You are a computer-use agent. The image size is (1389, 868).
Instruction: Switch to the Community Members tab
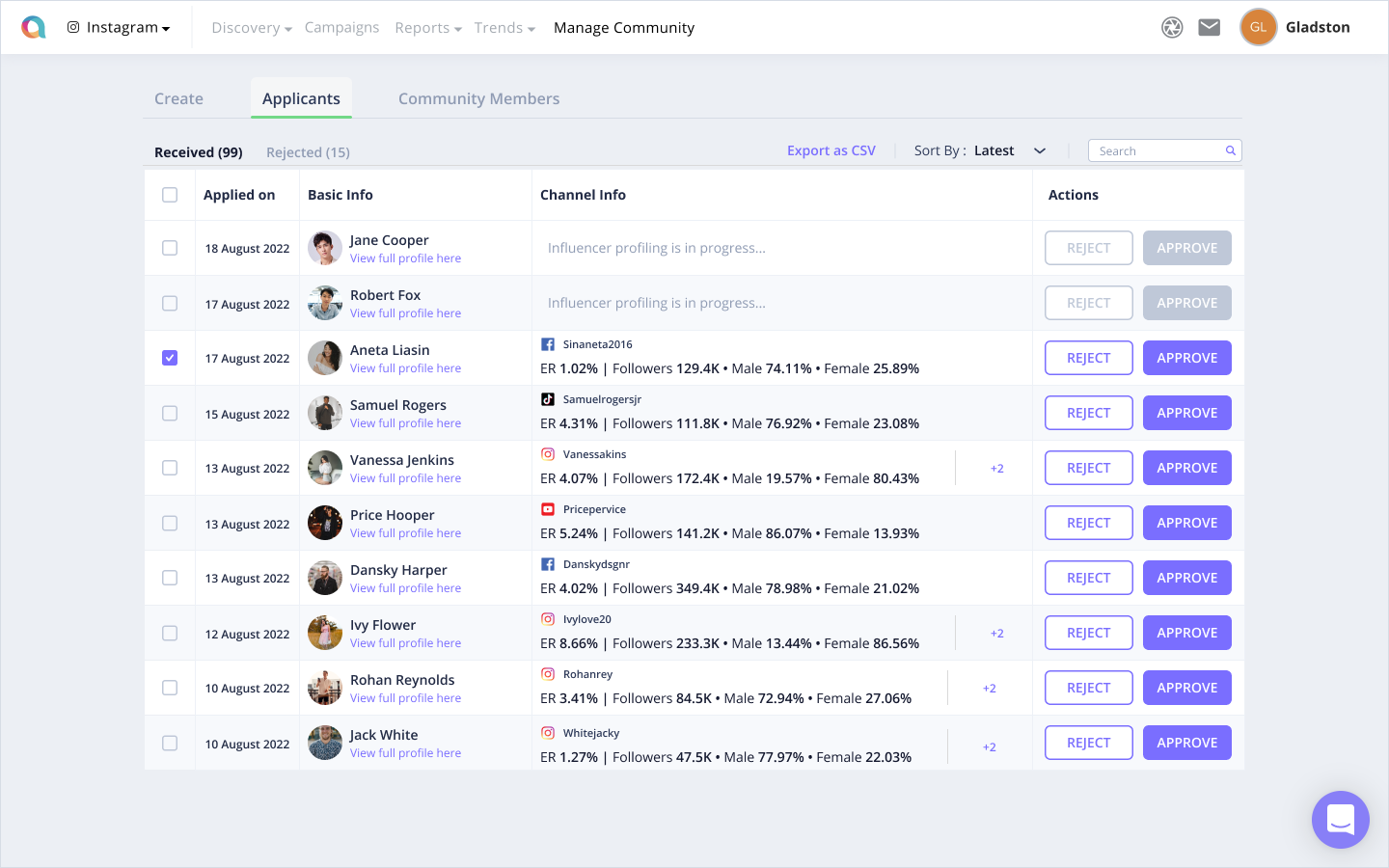(x=479, y=98)
